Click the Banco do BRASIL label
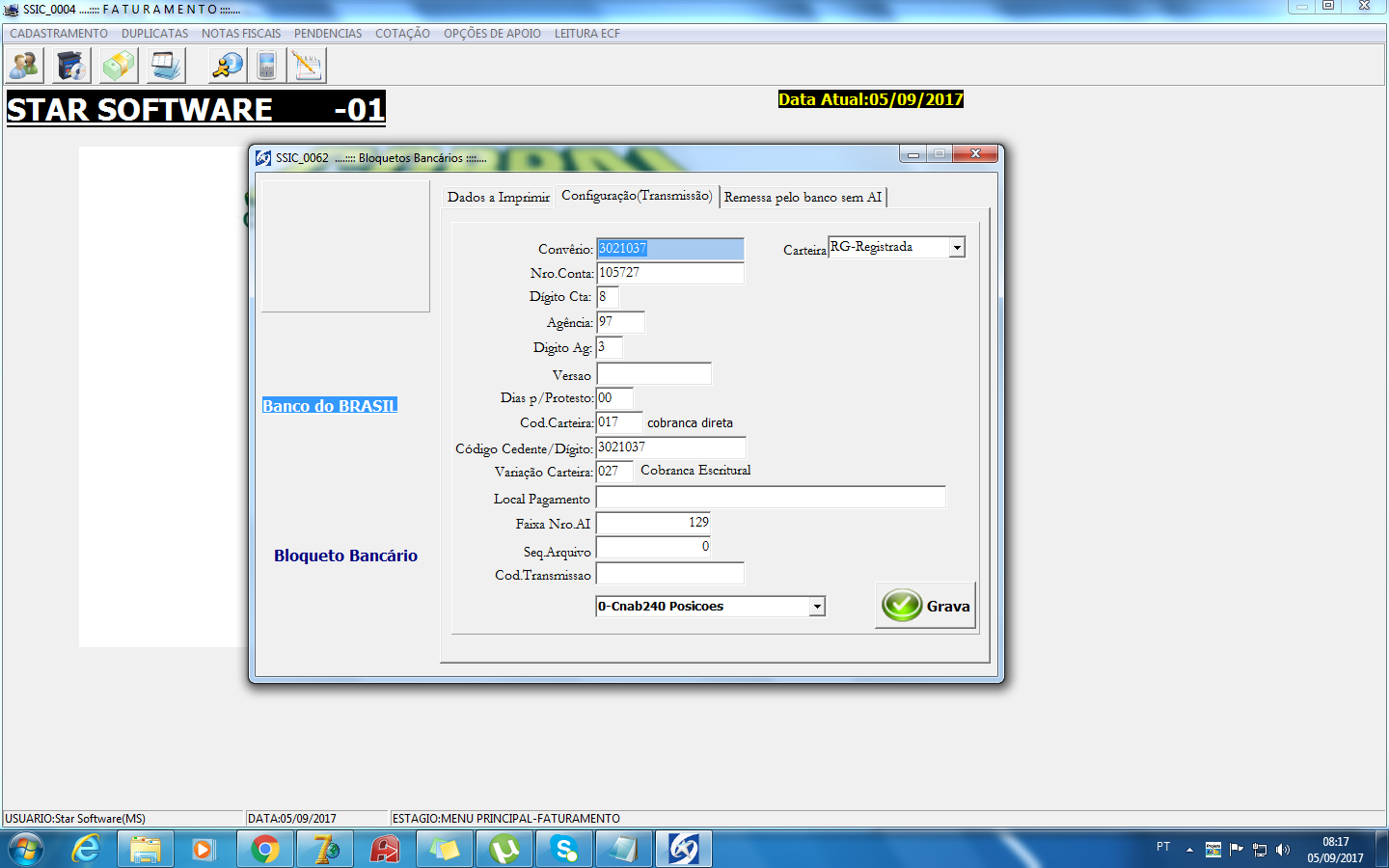The height and width of the screenshot is (868, 1389). point(330,406)
